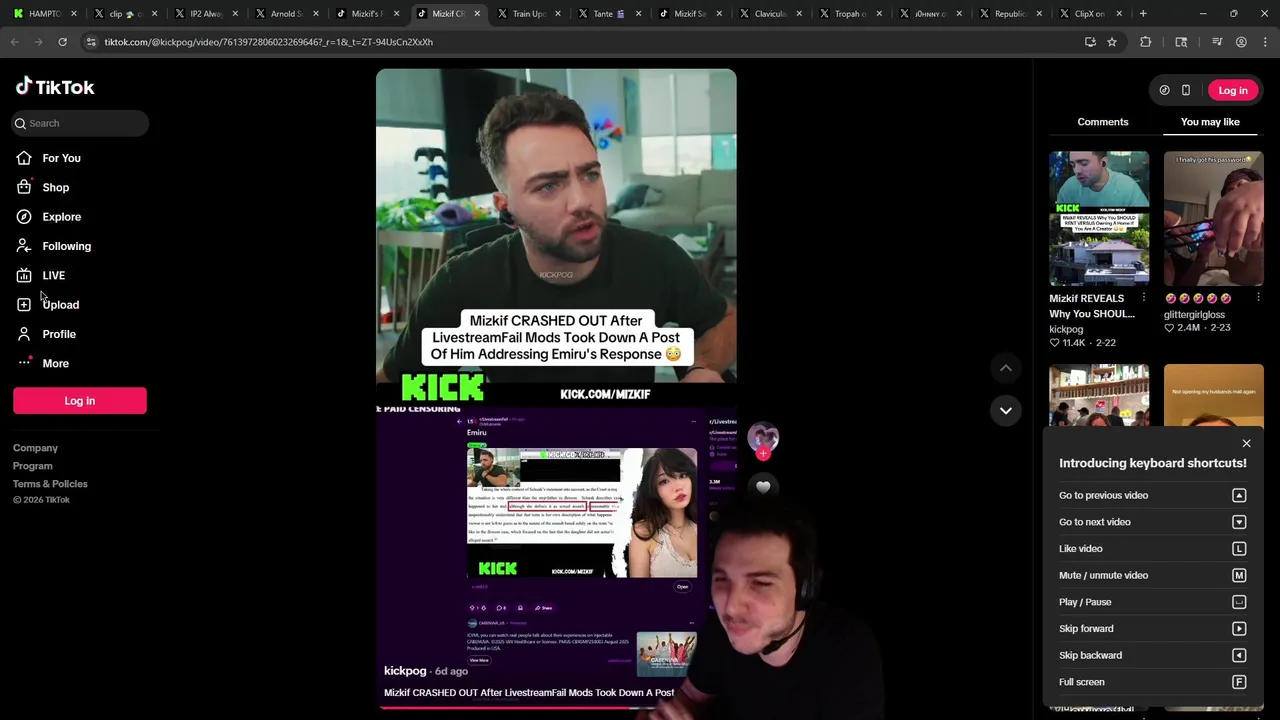Open the Chrome three-dot menu
Viewport: 1280px width, 720px height.
[x=1265, y=42]
